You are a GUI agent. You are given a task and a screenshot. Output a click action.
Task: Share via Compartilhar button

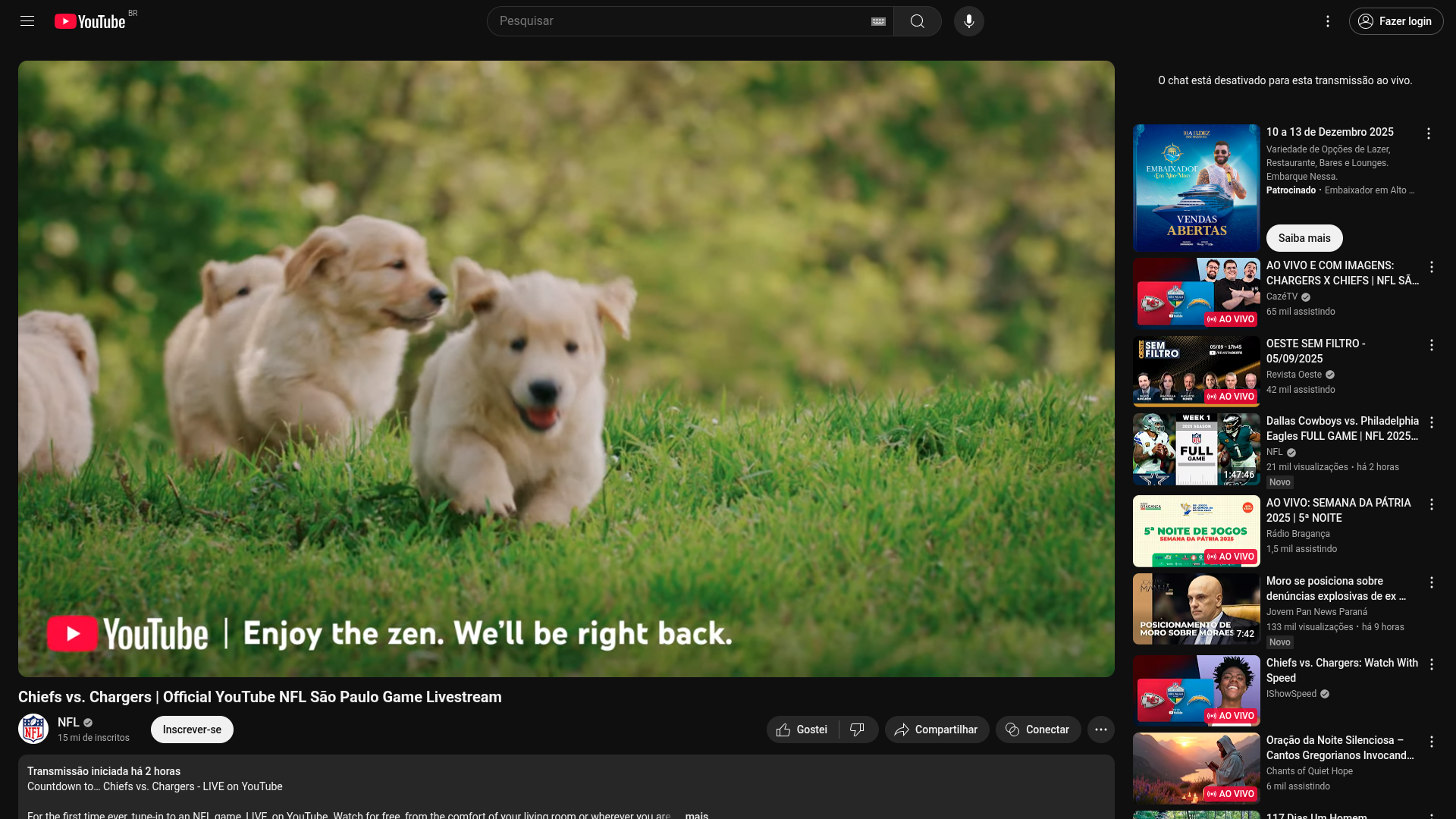click(x=937, y=730)
